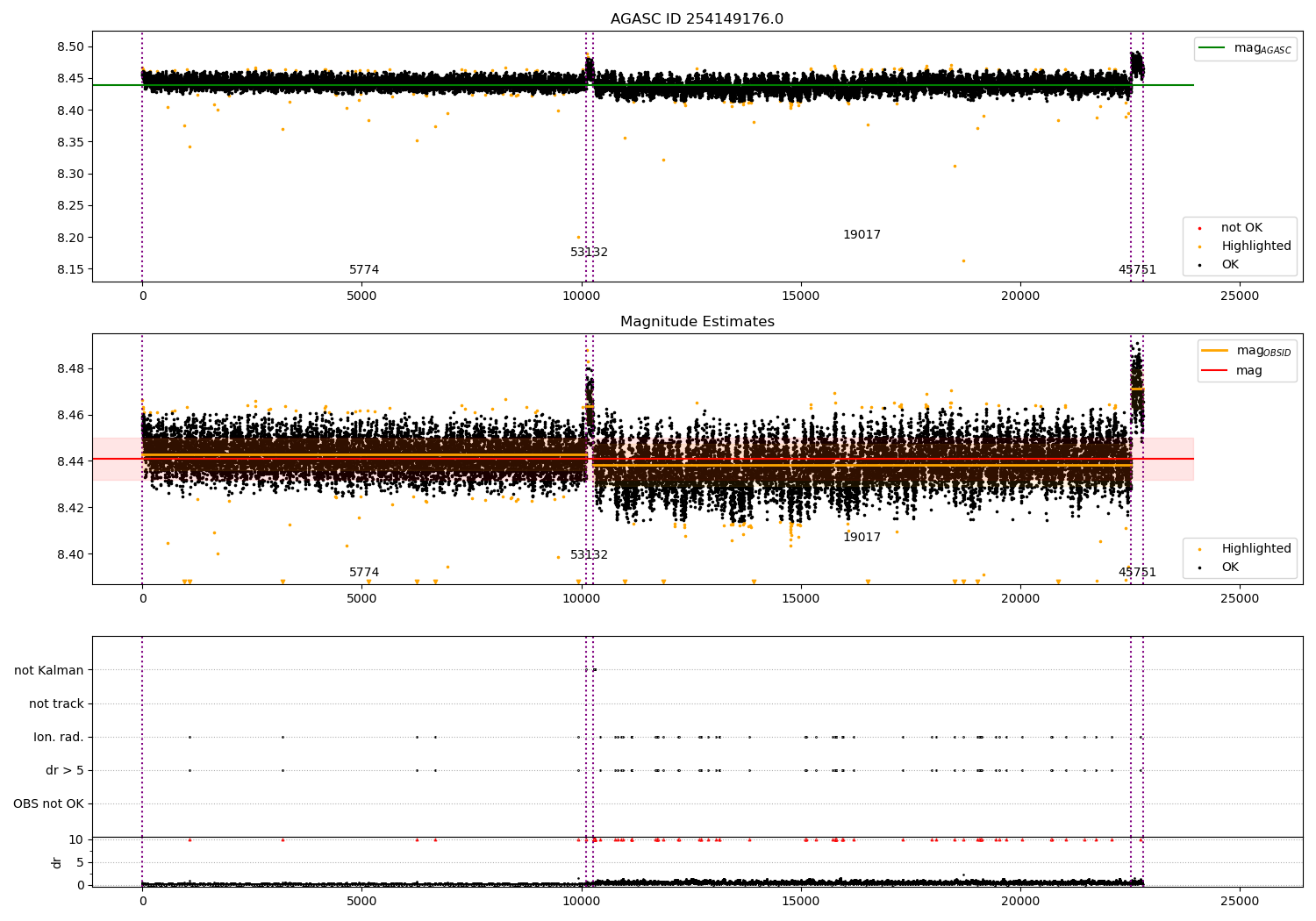The image size is (1316, 921).
Task: Click the "OBS not OK" axis label
Action: (x=48, y=803)
